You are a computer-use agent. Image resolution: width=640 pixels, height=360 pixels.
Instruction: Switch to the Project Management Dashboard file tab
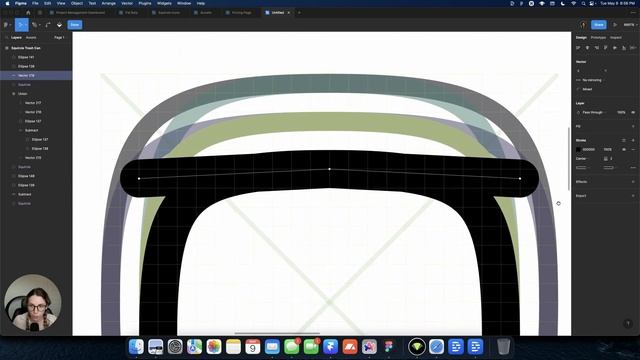[x=78, y=13]
